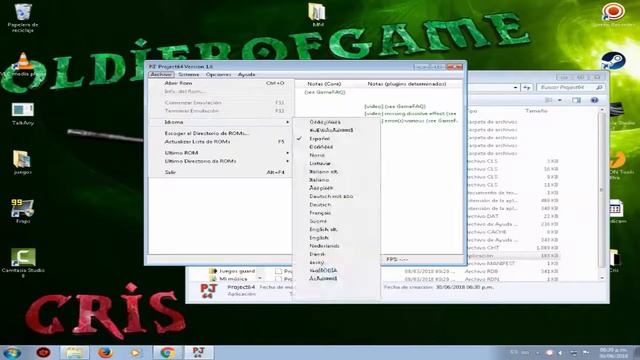This screenshot has width=640, height=360.
Task: Click the Explorer change view icon
Action: pyautogui.click(x=549, y=100)
